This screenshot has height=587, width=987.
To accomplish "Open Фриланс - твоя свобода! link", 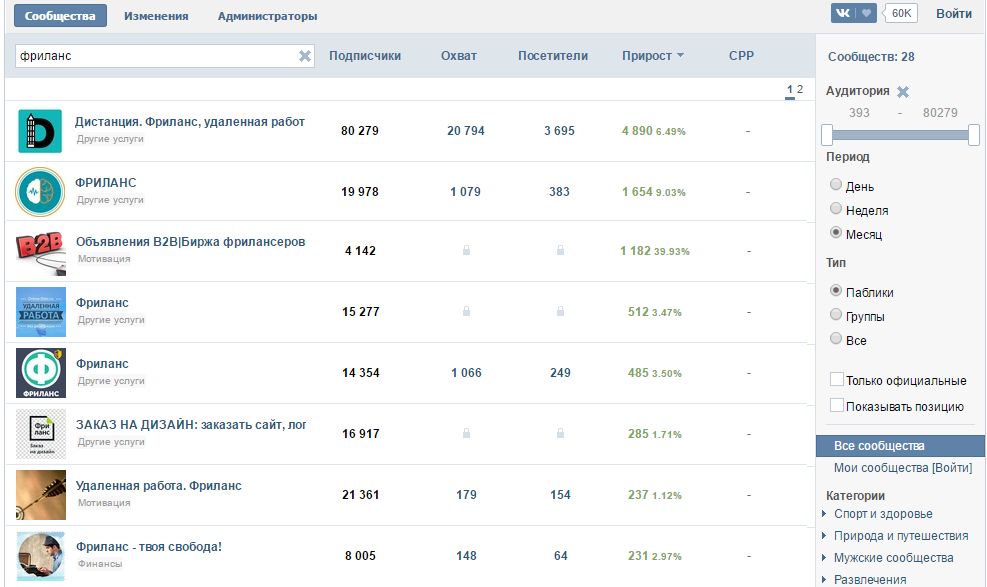I will tap(149, 547).
